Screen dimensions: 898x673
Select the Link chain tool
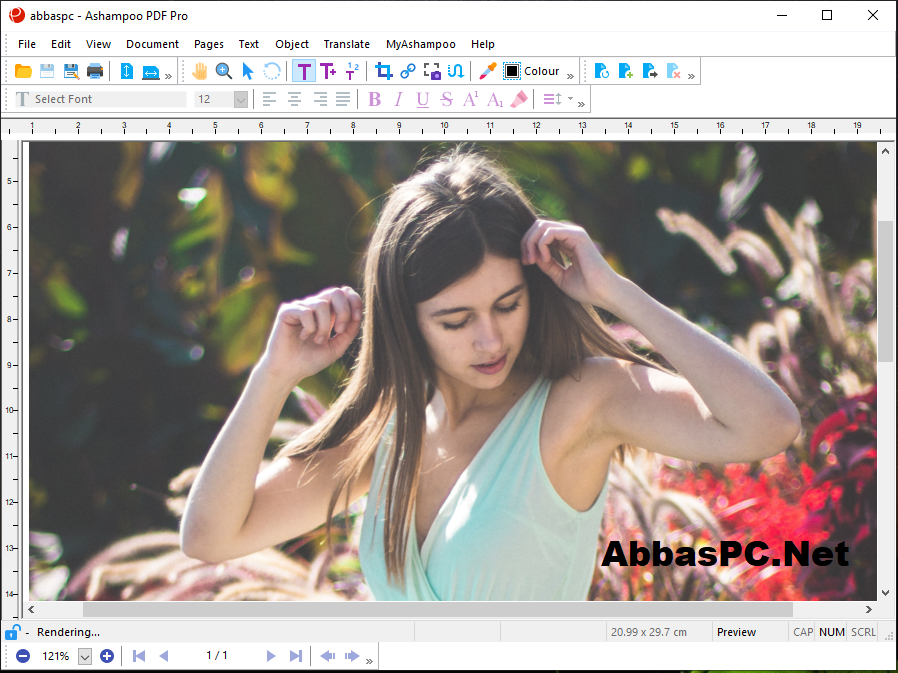408,71
